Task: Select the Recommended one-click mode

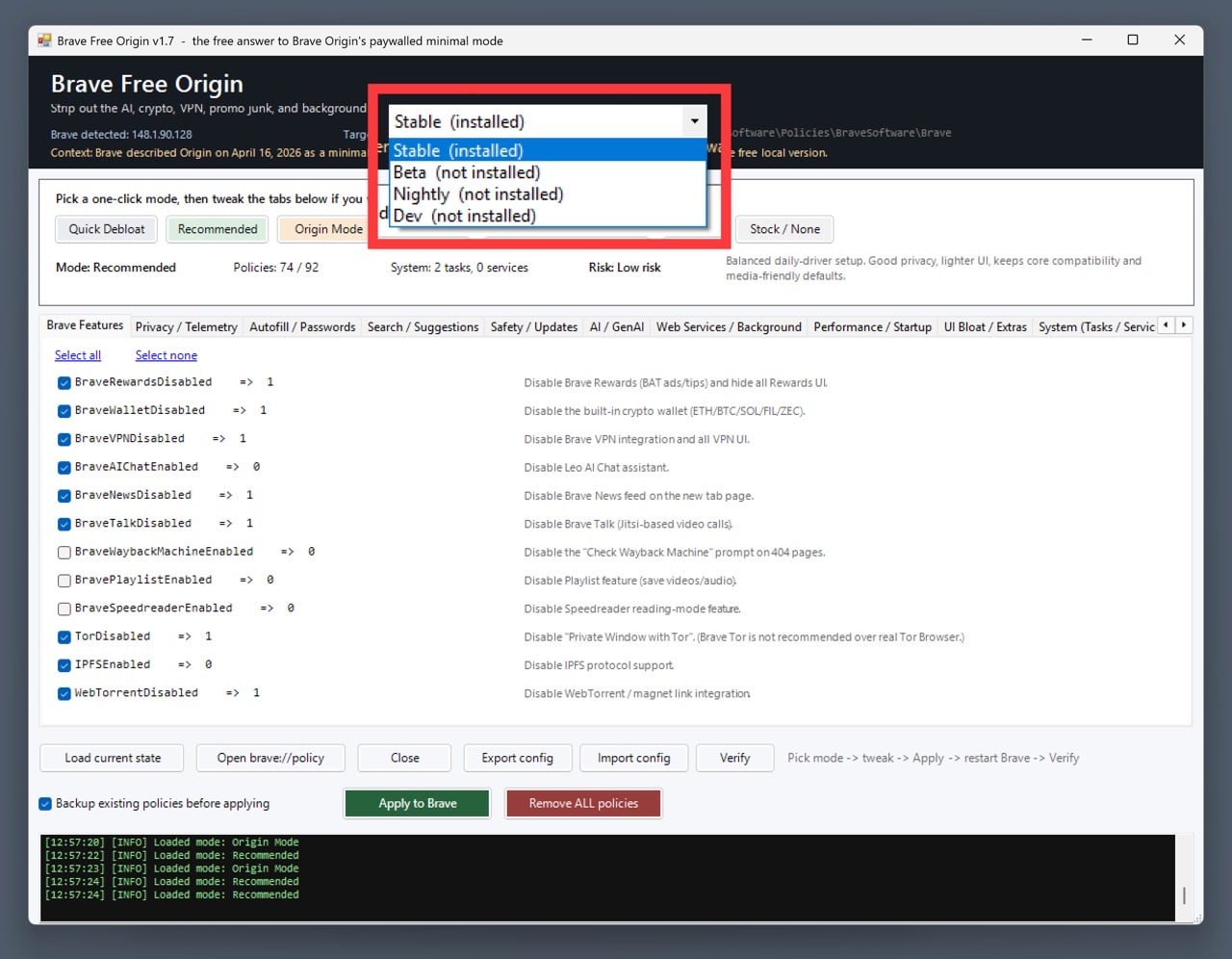Action: click(218, 229)
